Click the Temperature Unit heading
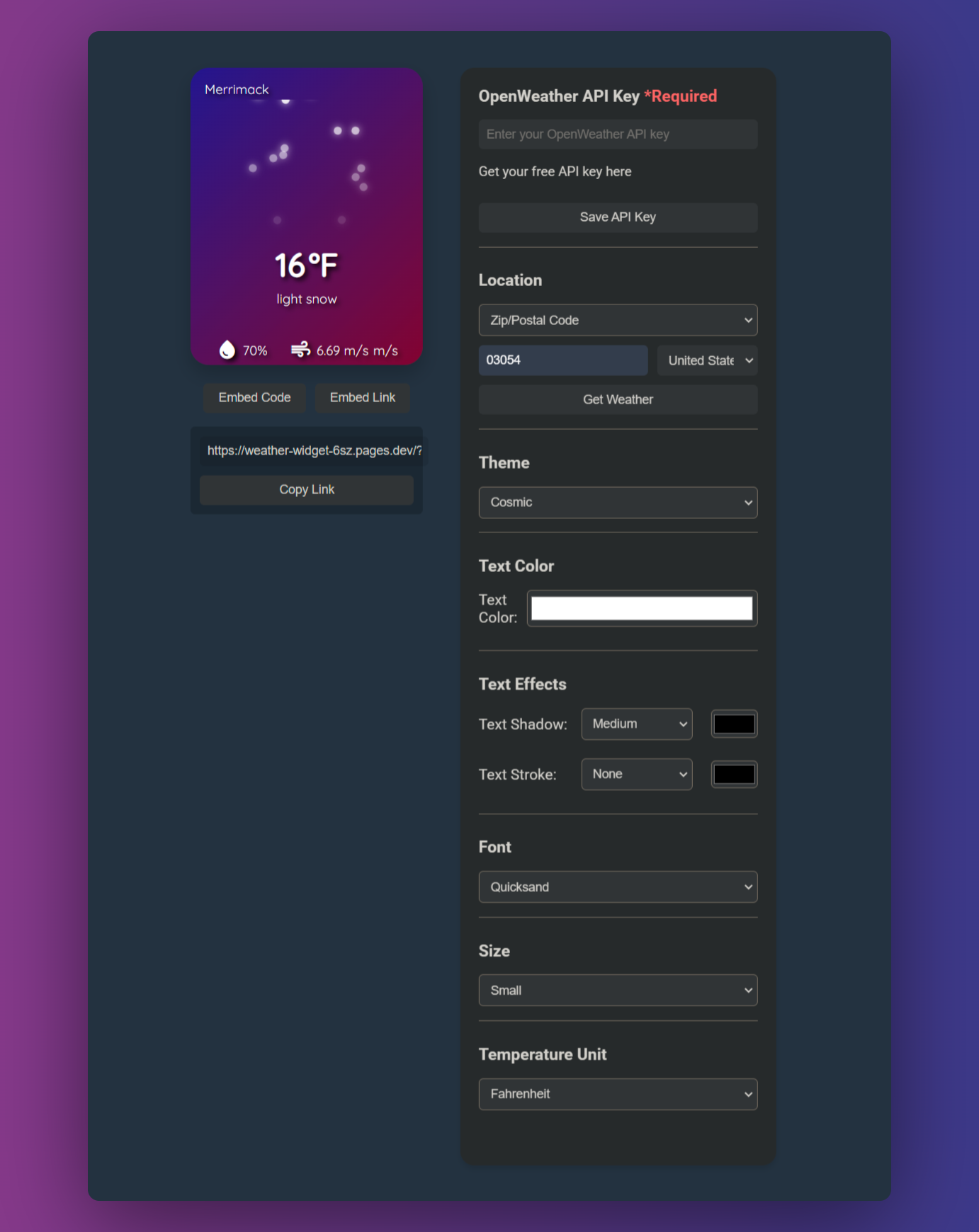This screenshot has width=979, height=1232. click(x=543, y=1055)
